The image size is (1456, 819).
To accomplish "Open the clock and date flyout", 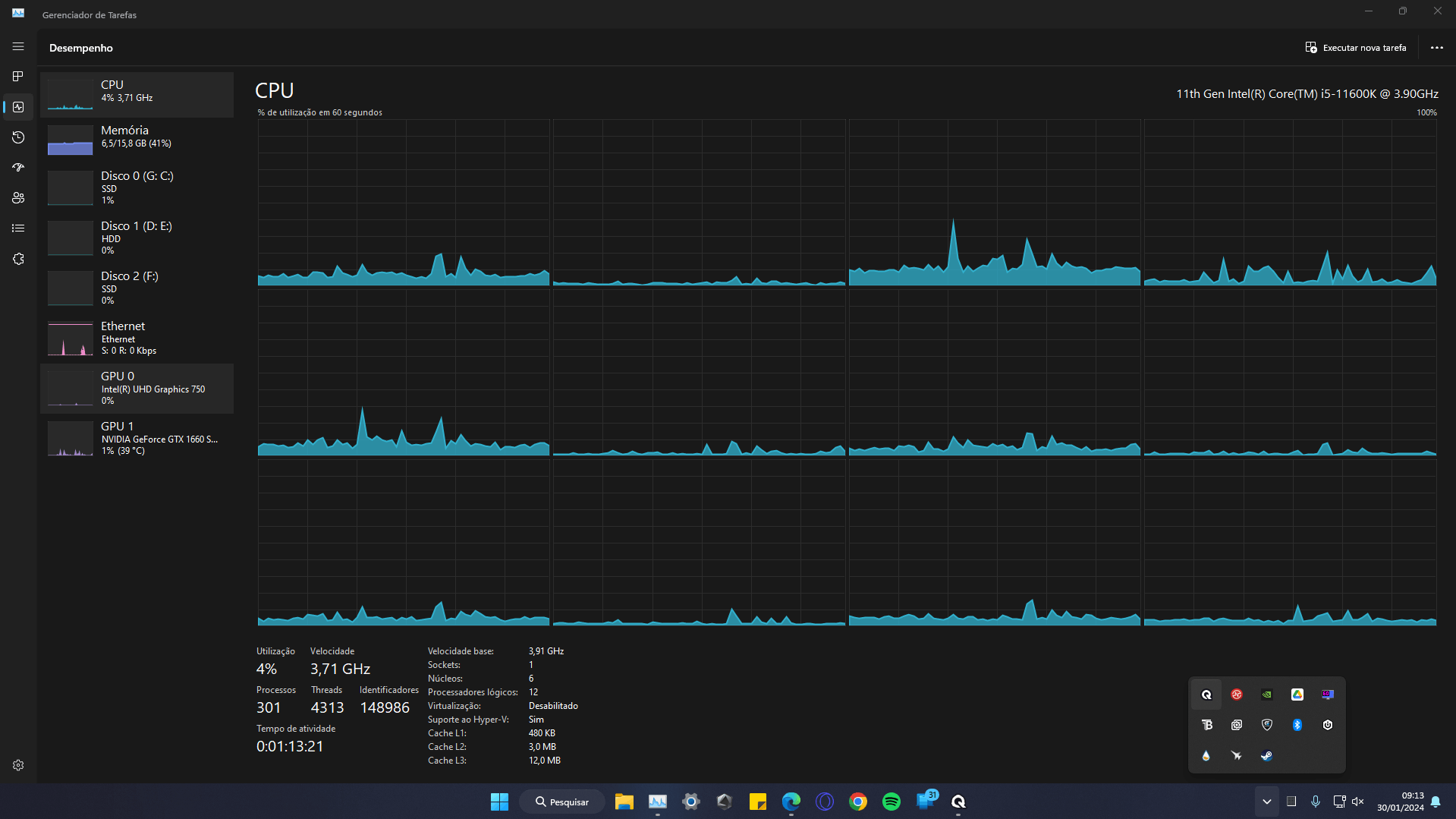I will tap(1400, 802).
